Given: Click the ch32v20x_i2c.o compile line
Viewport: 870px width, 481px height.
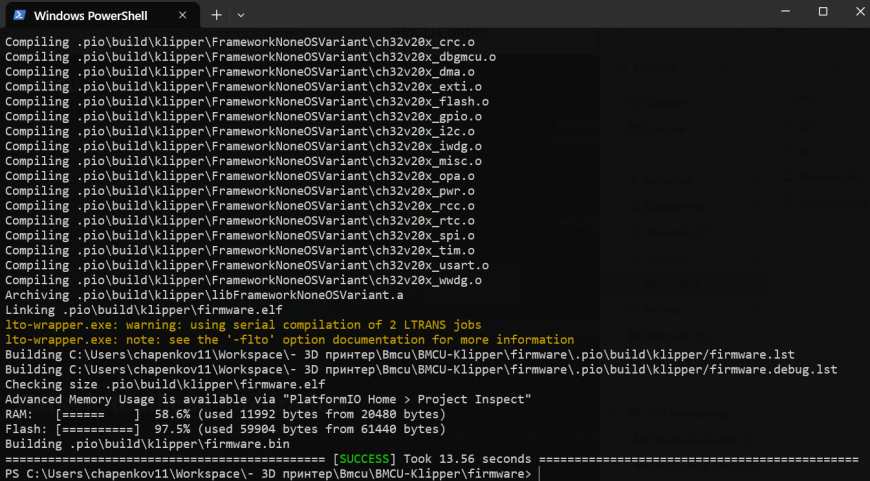Looking at the screenshot, I should coord(240,132).
